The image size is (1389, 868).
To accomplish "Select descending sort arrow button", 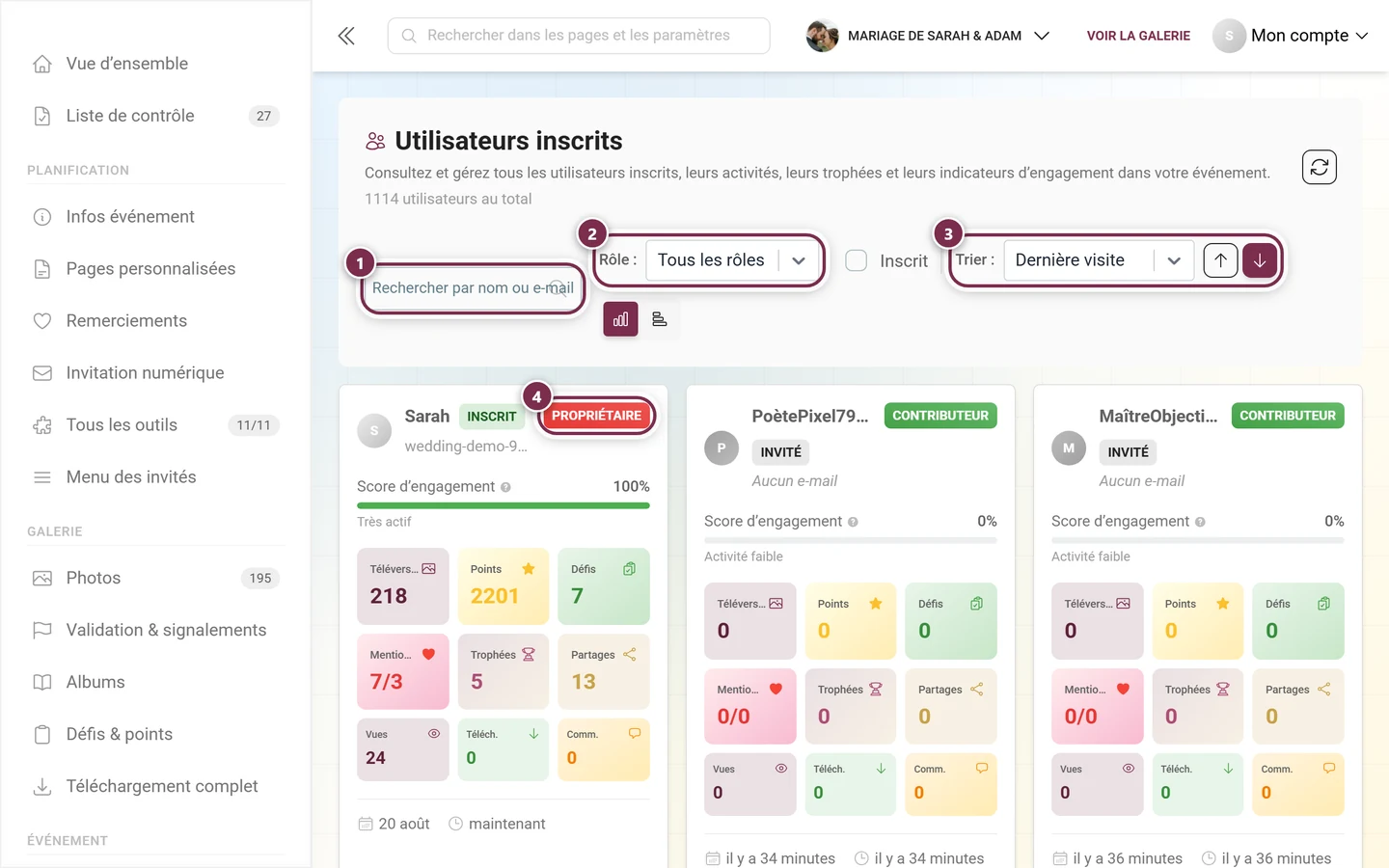I will click(x=1260, y=260).
